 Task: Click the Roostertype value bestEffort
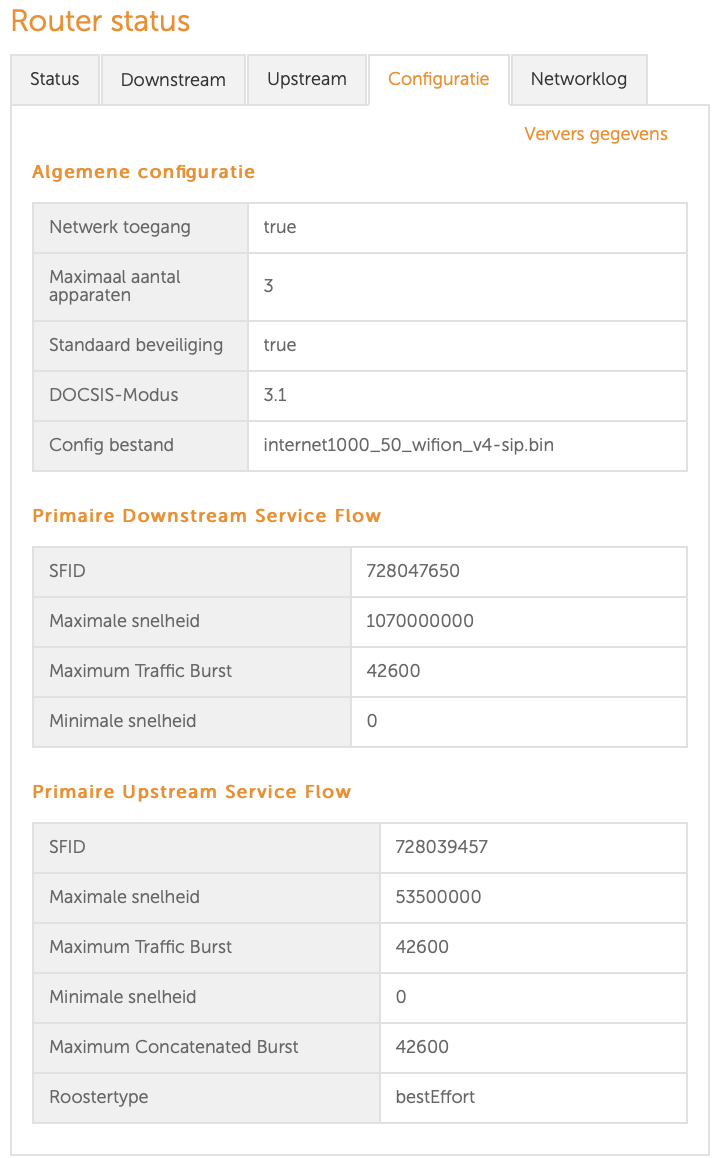tap(435, 1097)
